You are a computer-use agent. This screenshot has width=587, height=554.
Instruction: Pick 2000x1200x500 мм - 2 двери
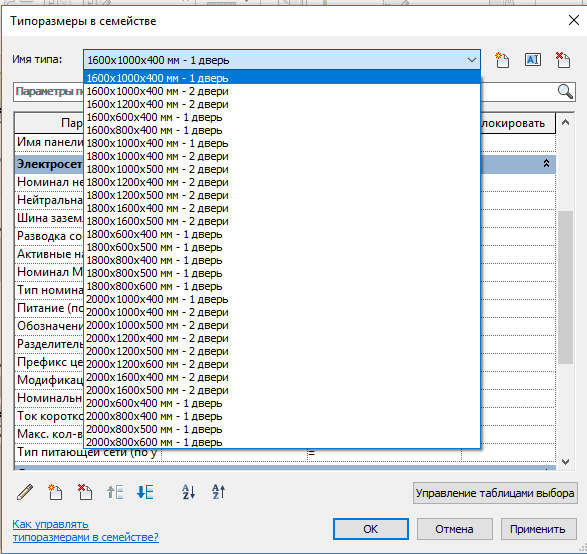click(x=282, y=351)
